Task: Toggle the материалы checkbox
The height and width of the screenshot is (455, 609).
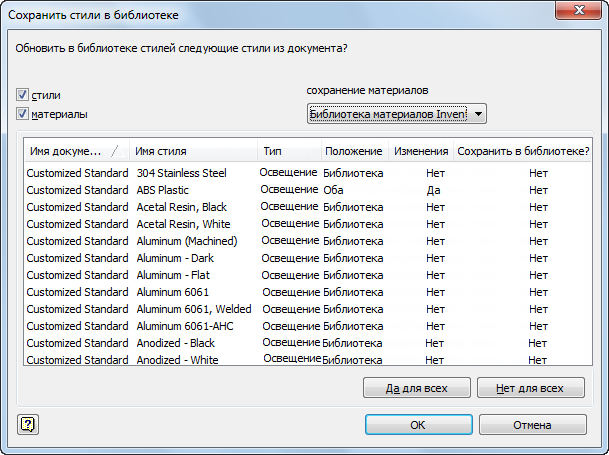Action: click(x=22, y=114)
